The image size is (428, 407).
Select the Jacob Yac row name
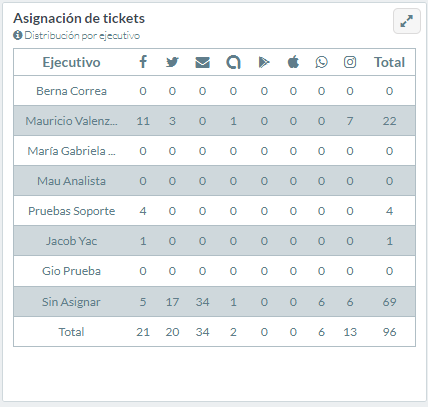[x=71, y=241]
